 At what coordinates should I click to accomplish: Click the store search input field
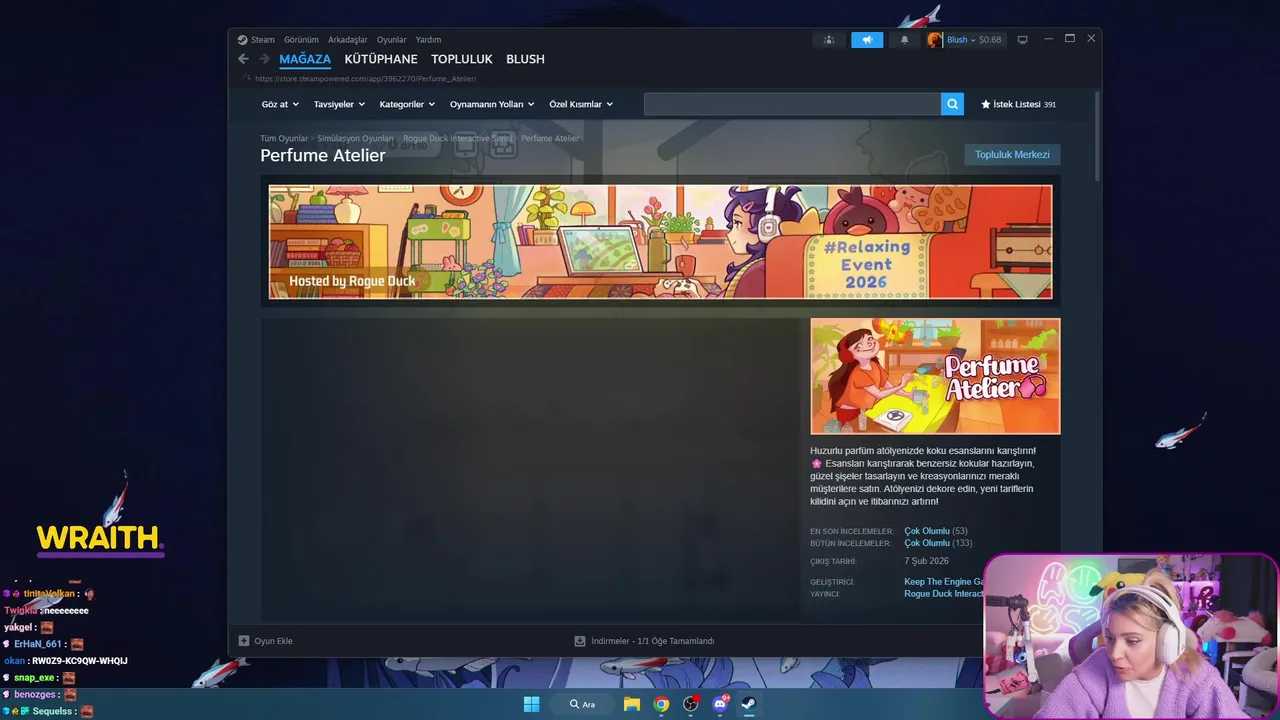(x=792, y=104)
